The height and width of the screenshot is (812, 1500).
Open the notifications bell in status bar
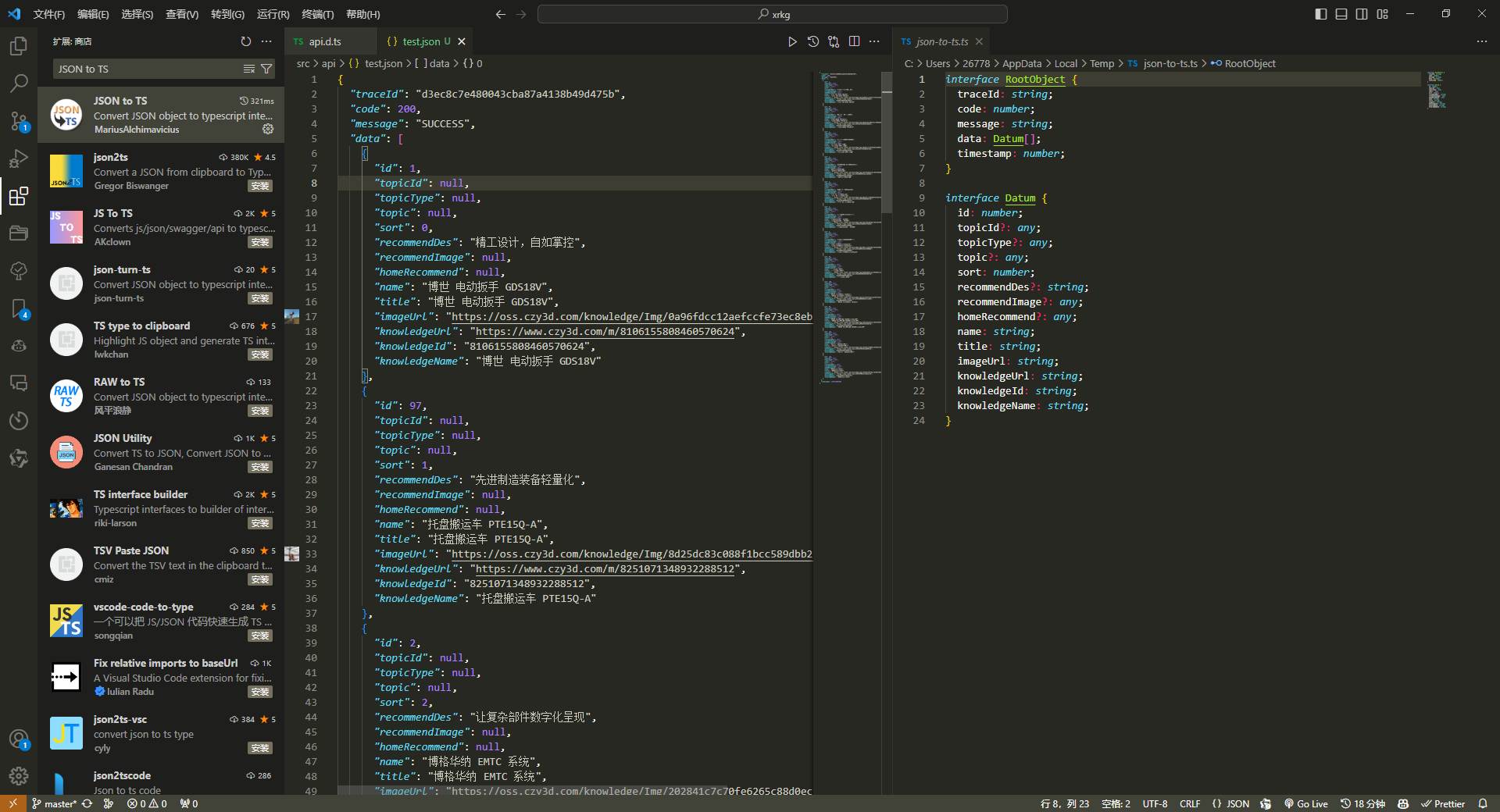pyautogui.click(x=1482, y=803)
